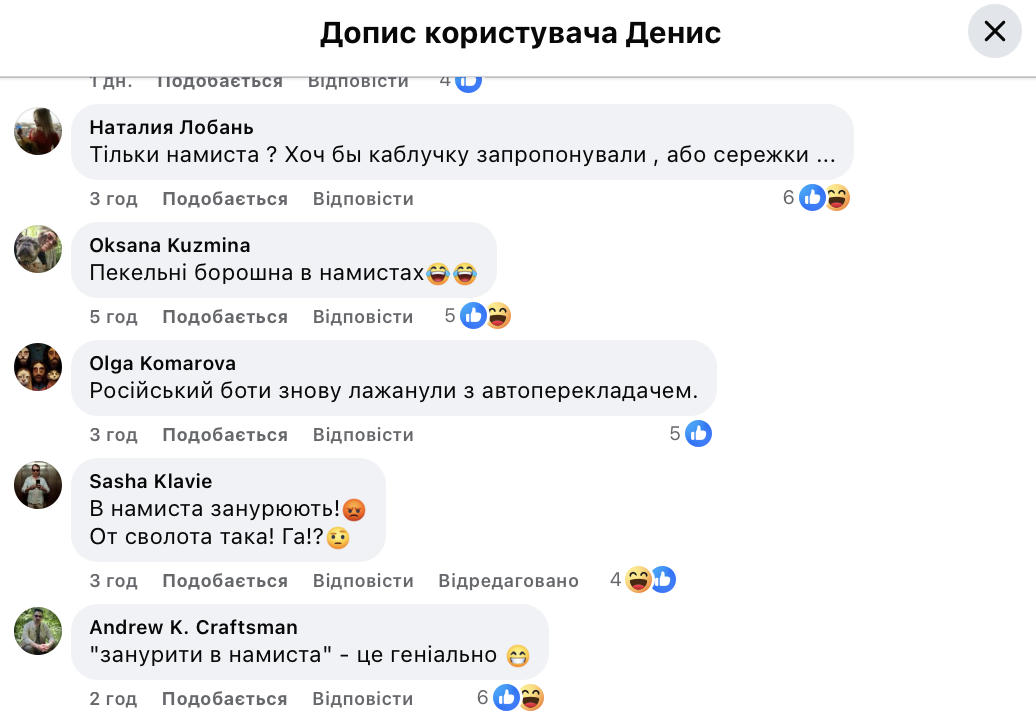Click the 3 год timestamp on Наталия Лобань comment

pyautogui.click(x=114, y=199)
